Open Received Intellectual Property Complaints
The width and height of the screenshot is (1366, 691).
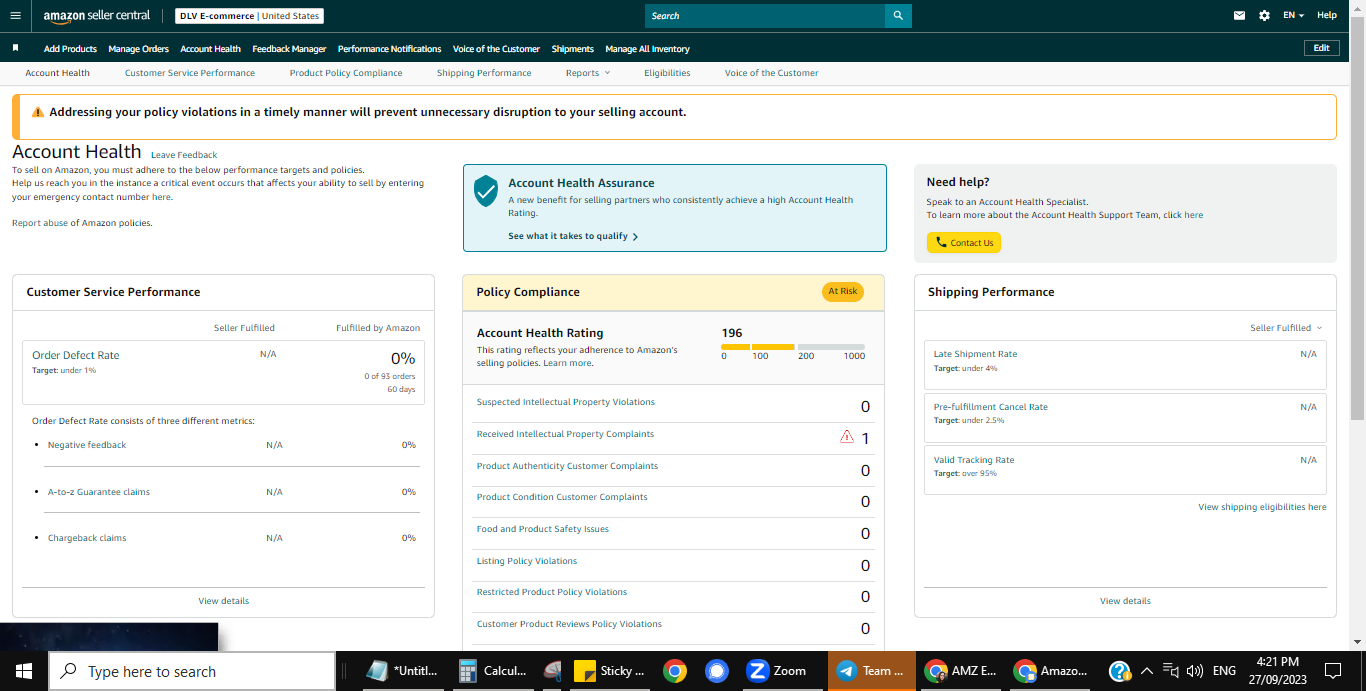pyautogui.click(x=565, y=434)
